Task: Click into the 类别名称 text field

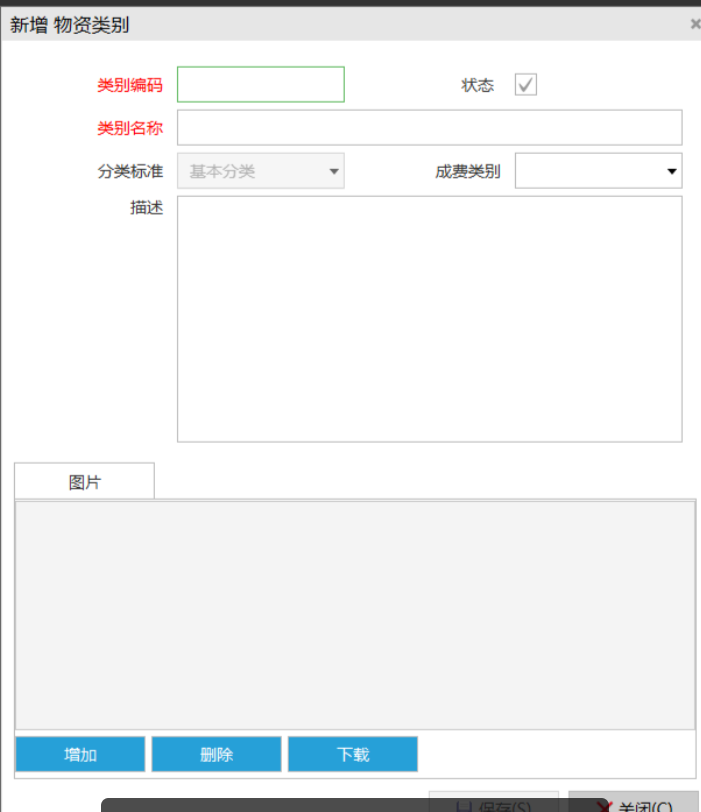Action: (x=429, y=128)
